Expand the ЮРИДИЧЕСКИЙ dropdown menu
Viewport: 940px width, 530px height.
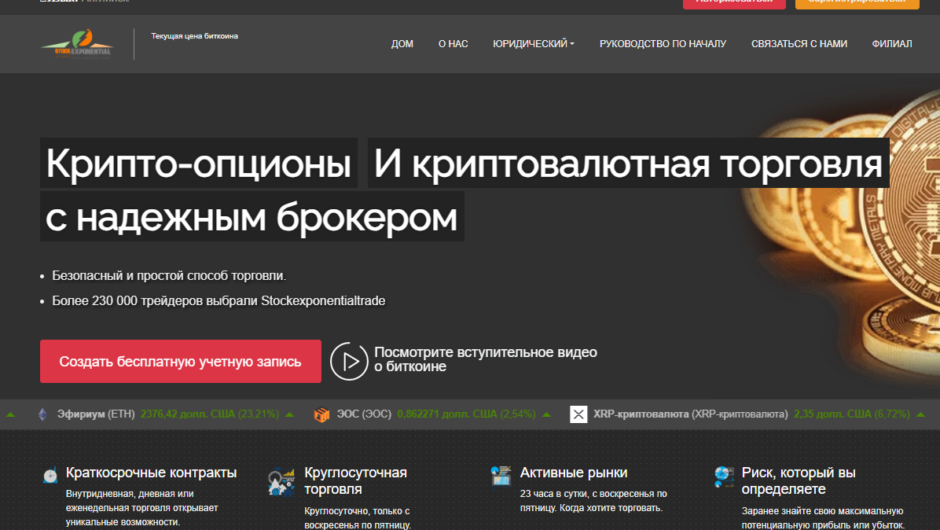click(534, 44)
